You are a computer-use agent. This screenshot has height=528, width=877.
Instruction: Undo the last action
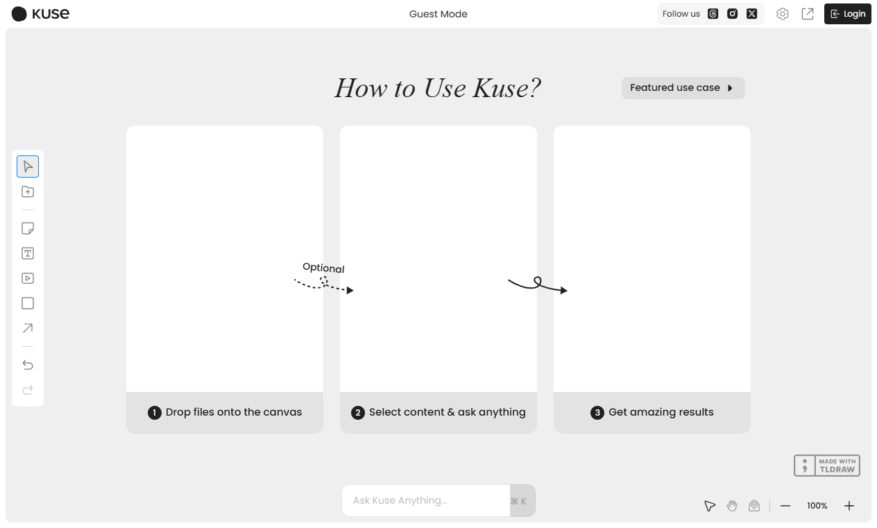27,365
